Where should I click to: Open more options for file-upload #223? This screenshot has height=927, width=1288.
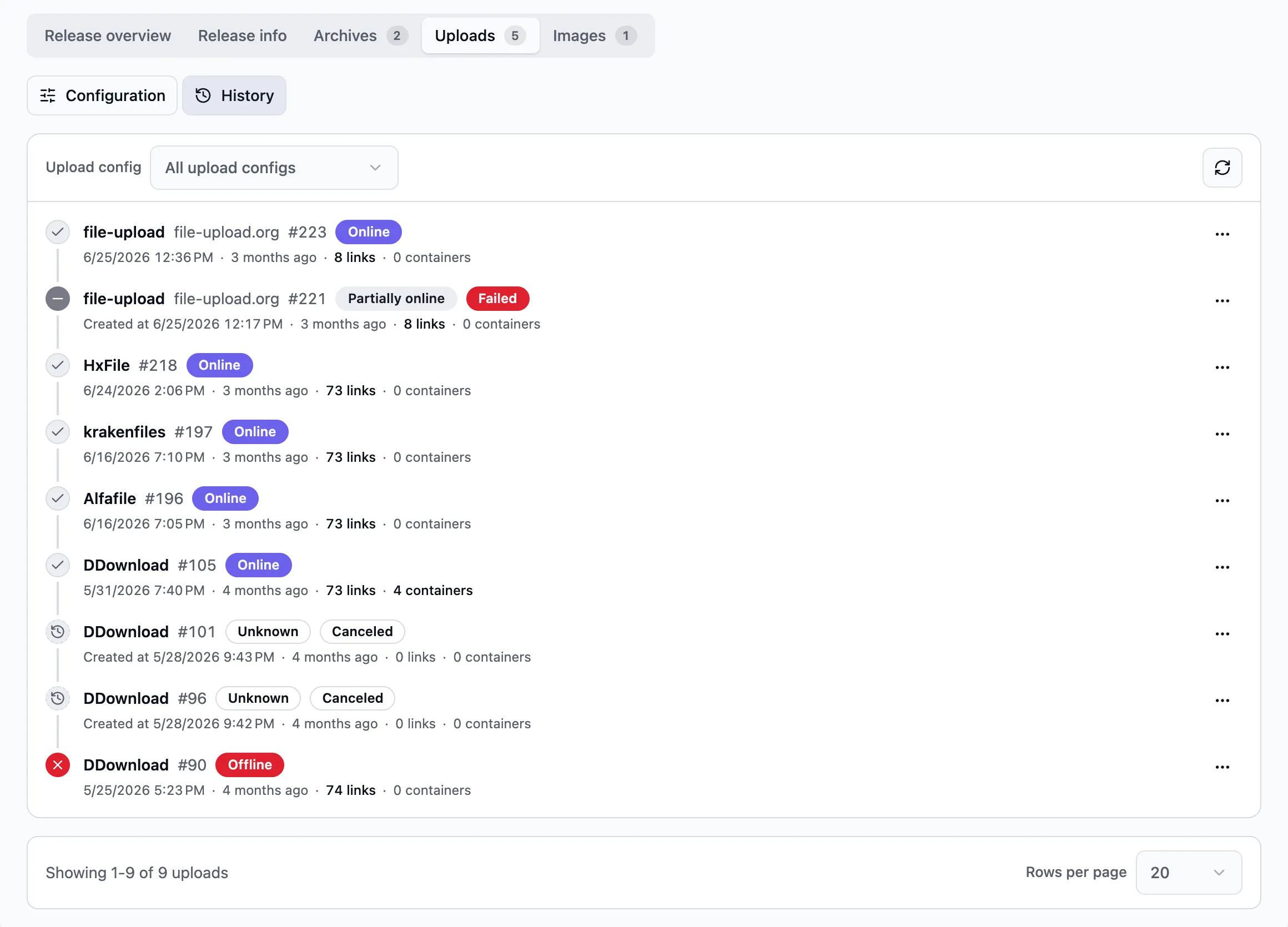(x=1222, y=234)
